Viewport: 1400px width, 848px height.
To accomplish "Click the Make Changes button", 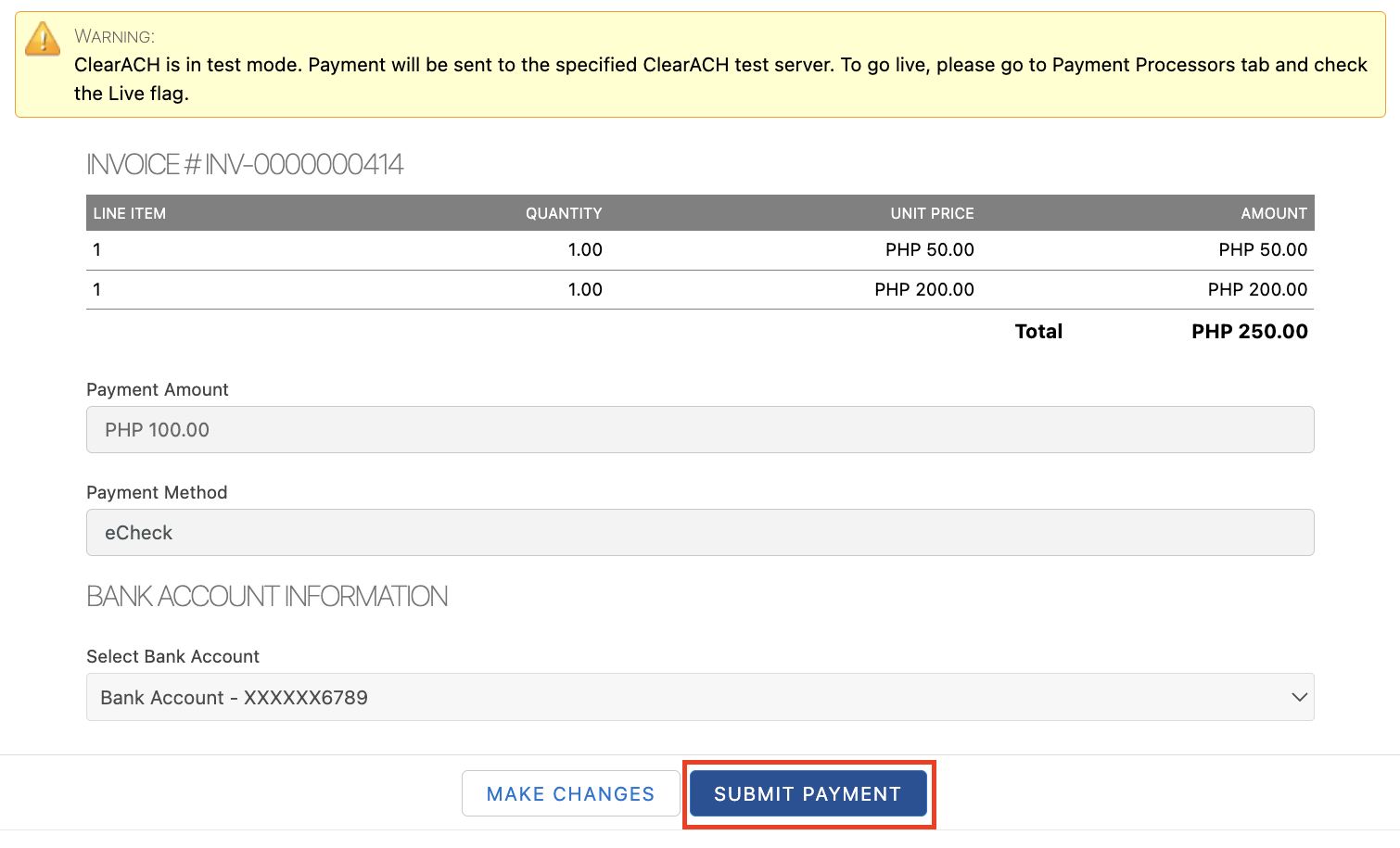I will [x=570, y=794].
